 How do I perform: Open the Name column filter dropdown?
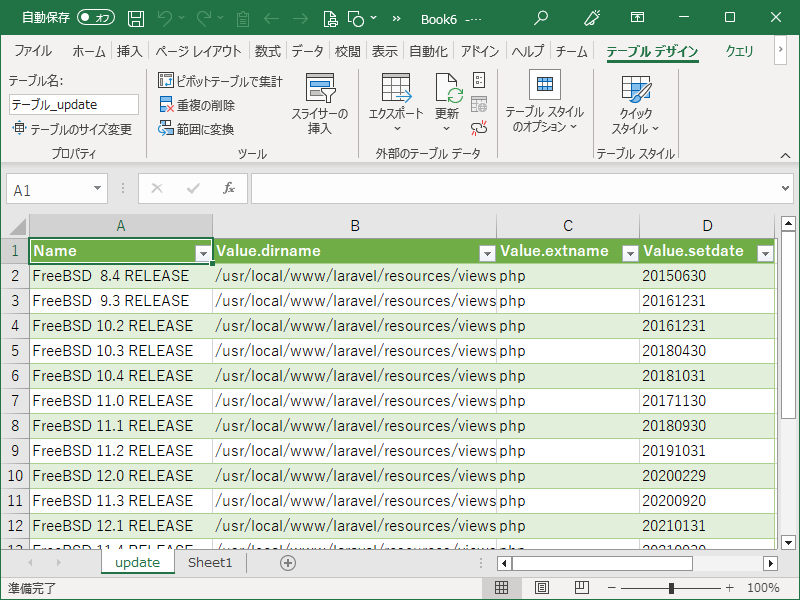coord(204,253)
